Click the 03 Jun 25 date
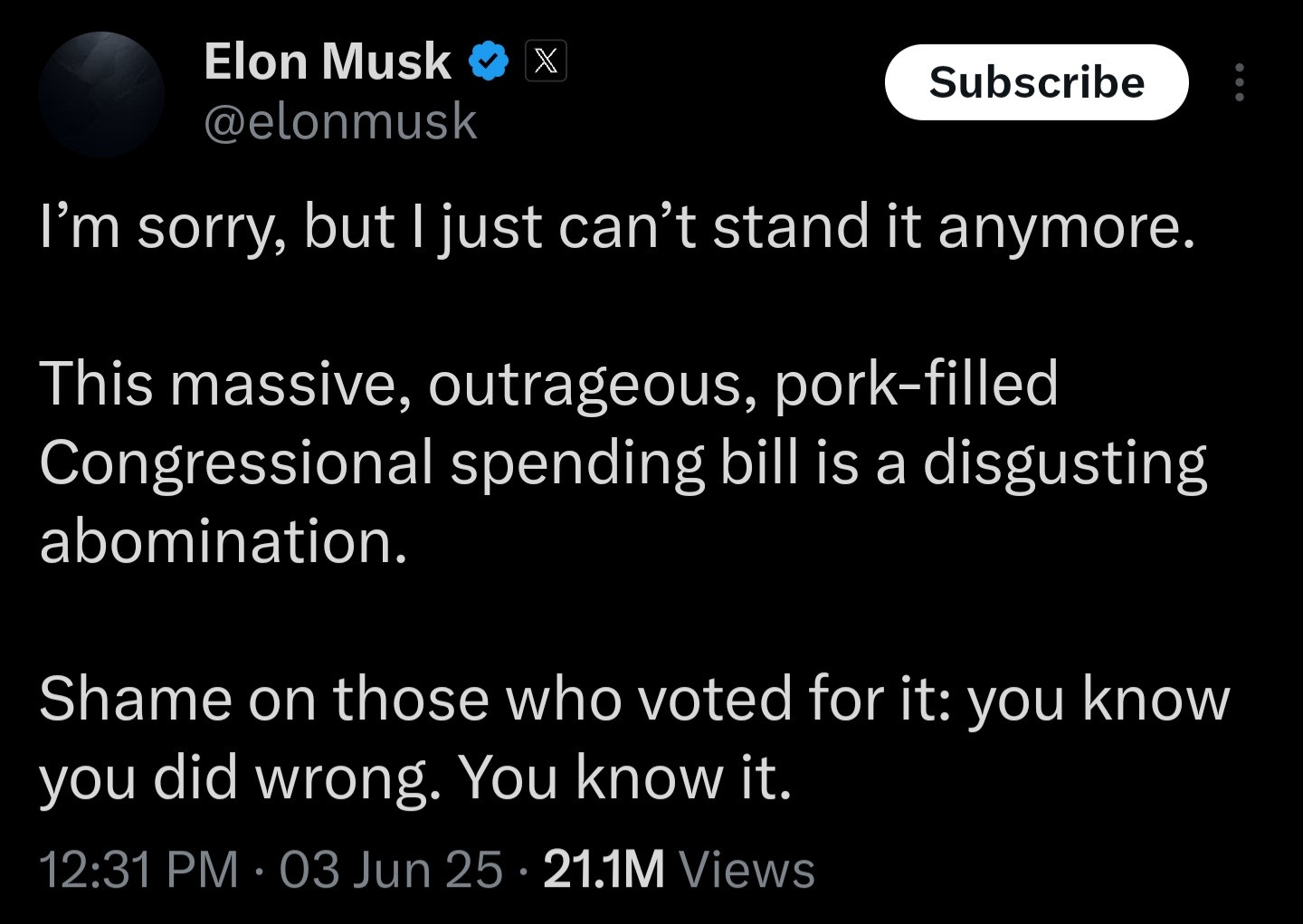The image size is (1303, 924). 390,869
